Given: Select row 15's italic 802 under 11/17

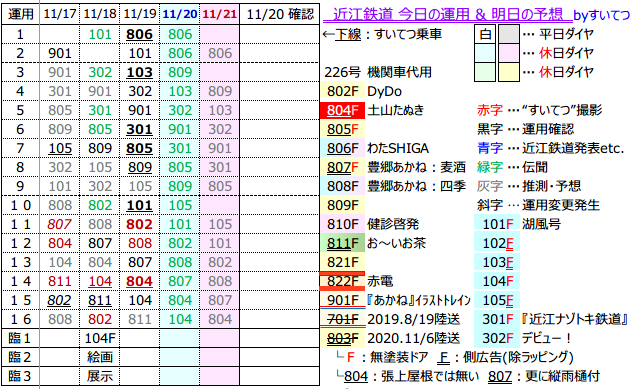Looking at the screenshot, I should [x=59, y=300].
